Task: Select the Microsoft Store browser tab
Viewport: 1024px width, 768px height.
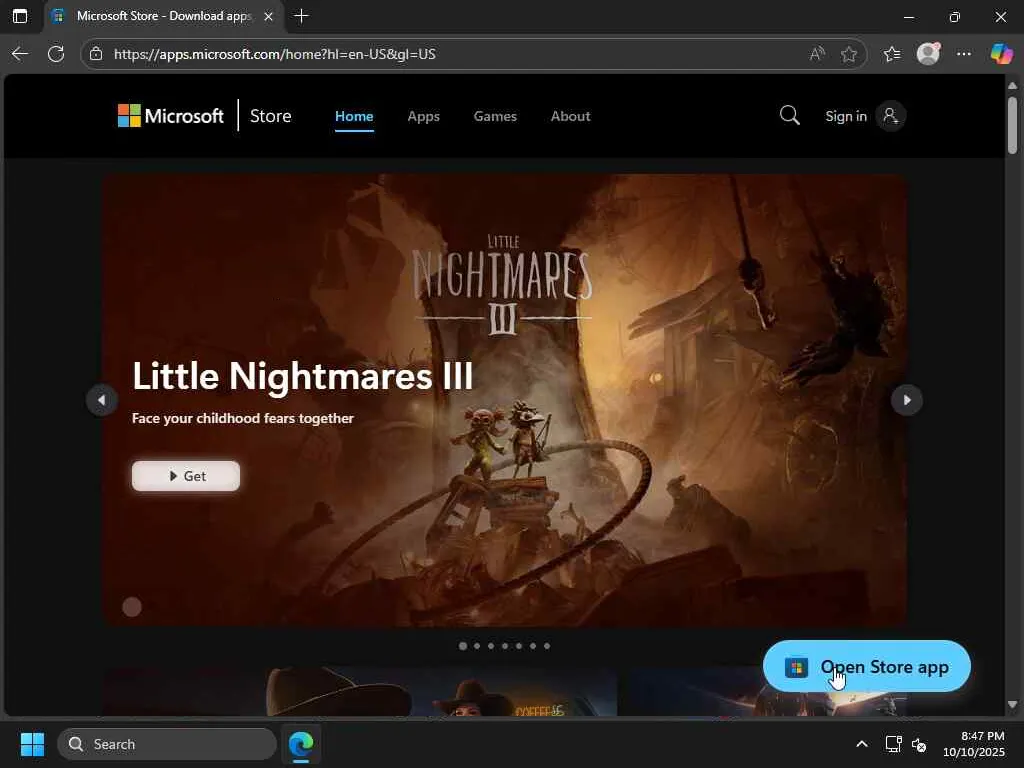Action: point(163,16)
